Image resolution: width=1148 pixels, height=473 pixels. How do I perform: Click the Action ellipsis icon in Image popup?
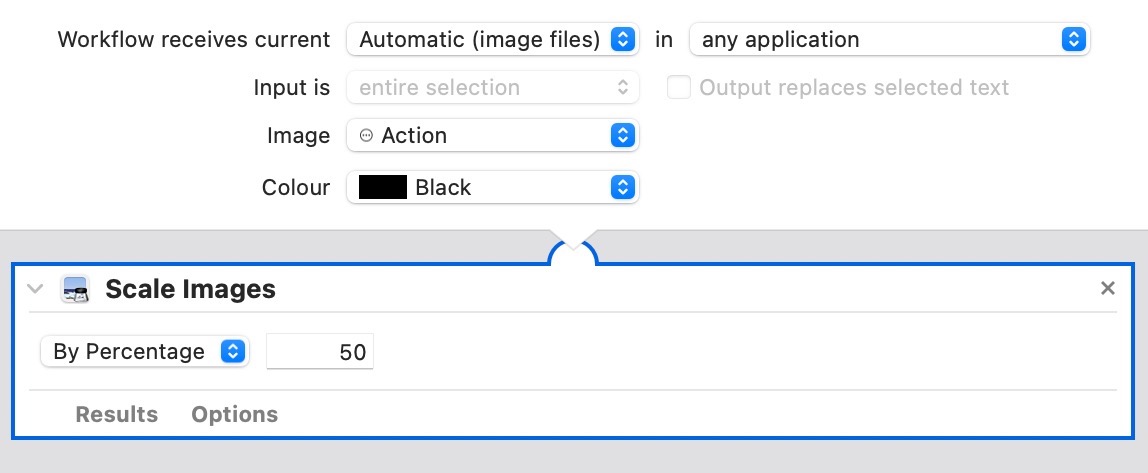[366, 136]
